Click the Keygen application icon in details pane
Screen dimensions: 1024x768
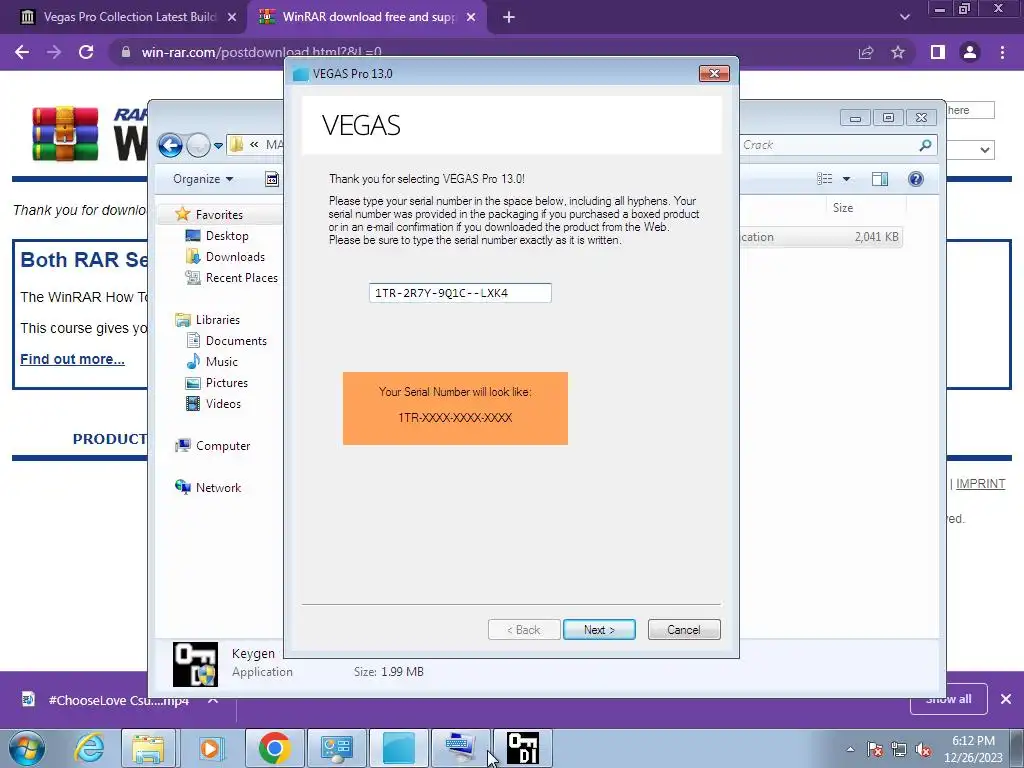[195, 664]
